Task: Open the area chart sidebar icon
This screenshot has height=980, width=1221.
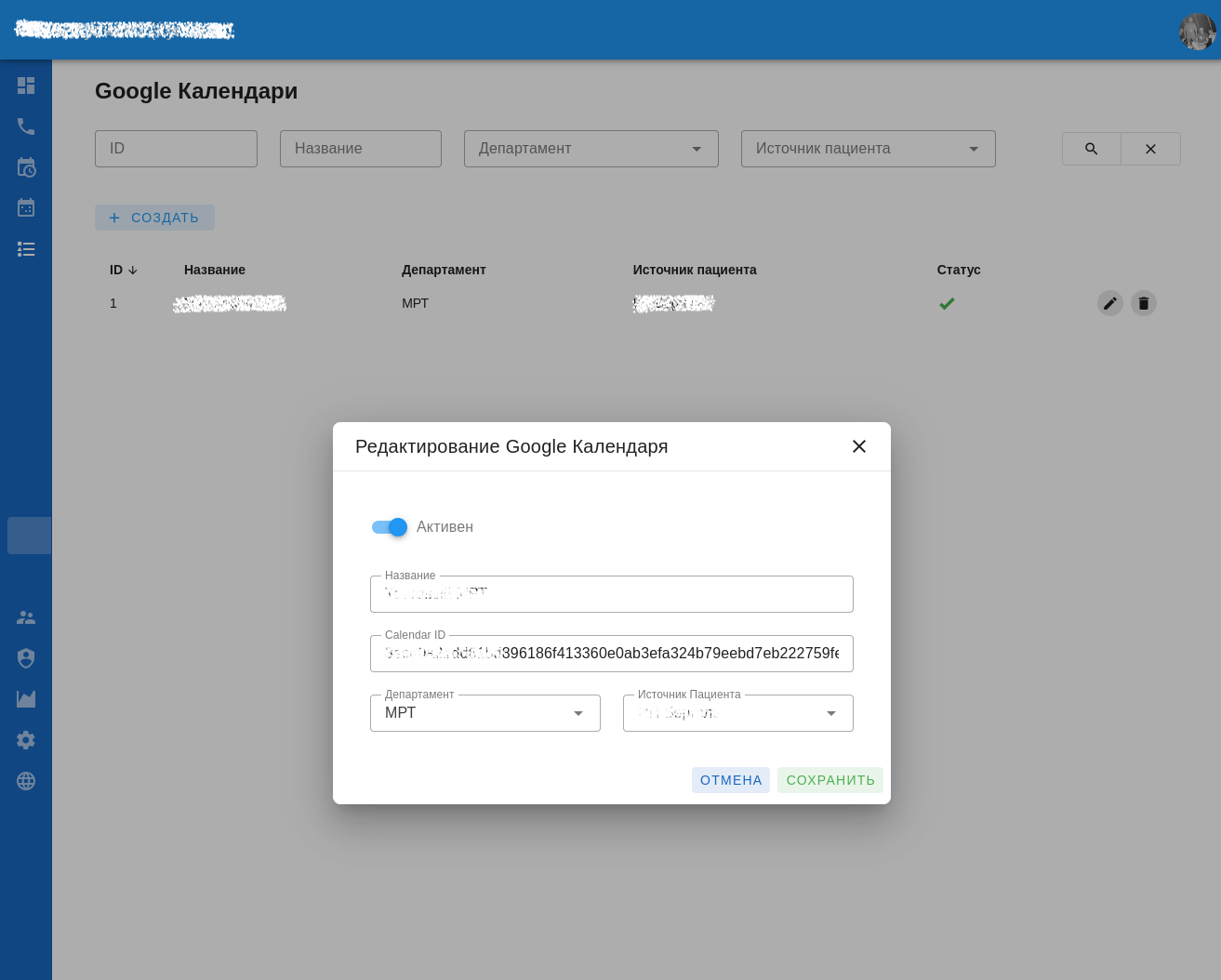Action: [26, 699]
